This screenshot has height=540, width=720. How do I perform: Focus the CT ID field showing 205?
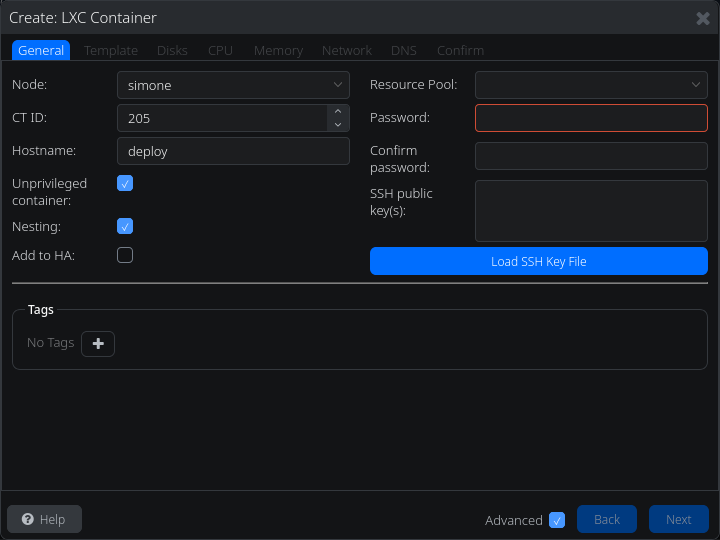pyautogui.click(x=222, y=118)
